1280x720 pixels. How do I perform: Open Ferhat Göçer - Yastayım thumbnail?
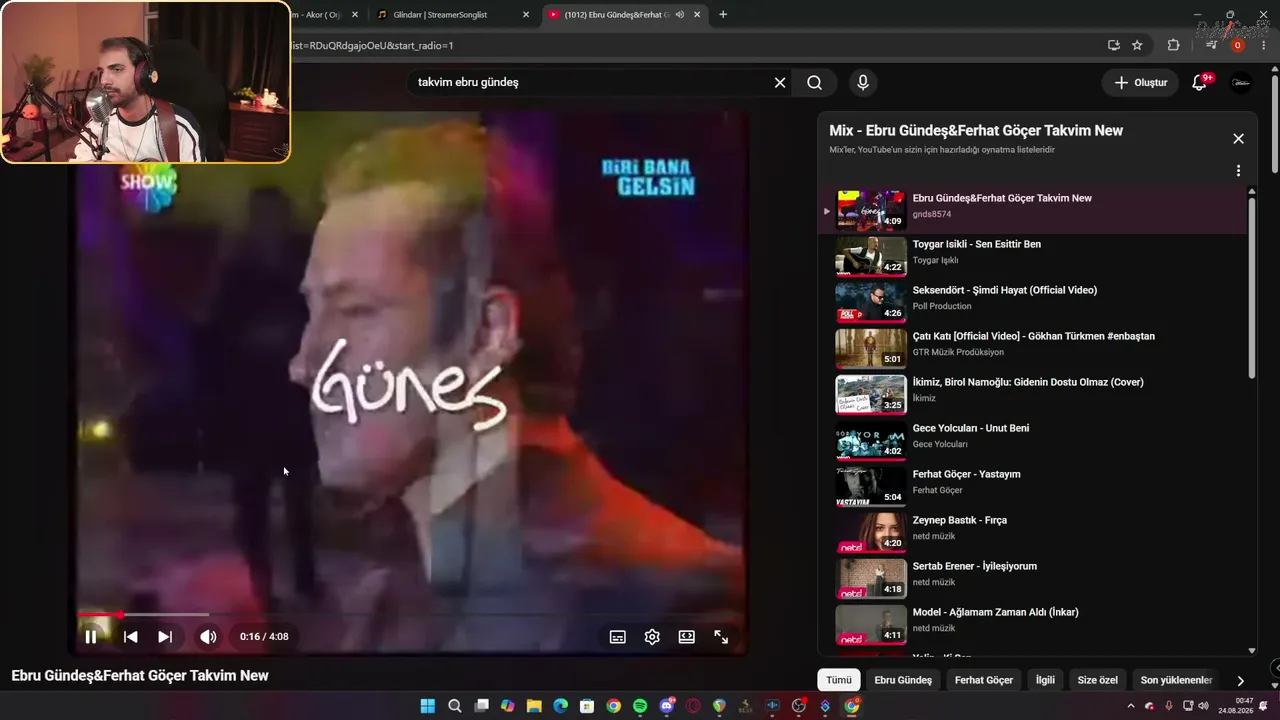[871, 486]
